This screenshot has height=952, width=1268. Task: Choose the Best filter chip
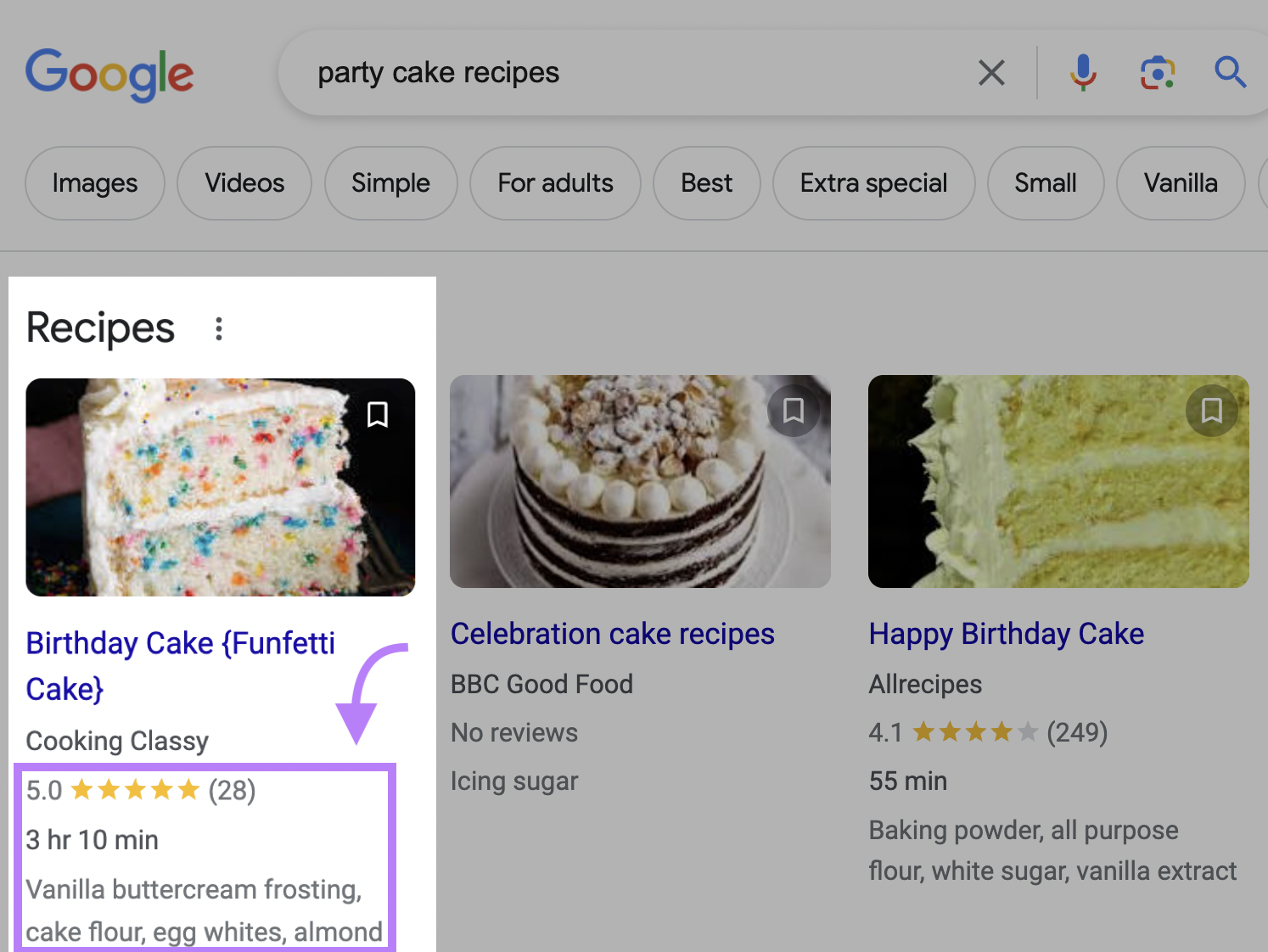[x=707, y=183]
